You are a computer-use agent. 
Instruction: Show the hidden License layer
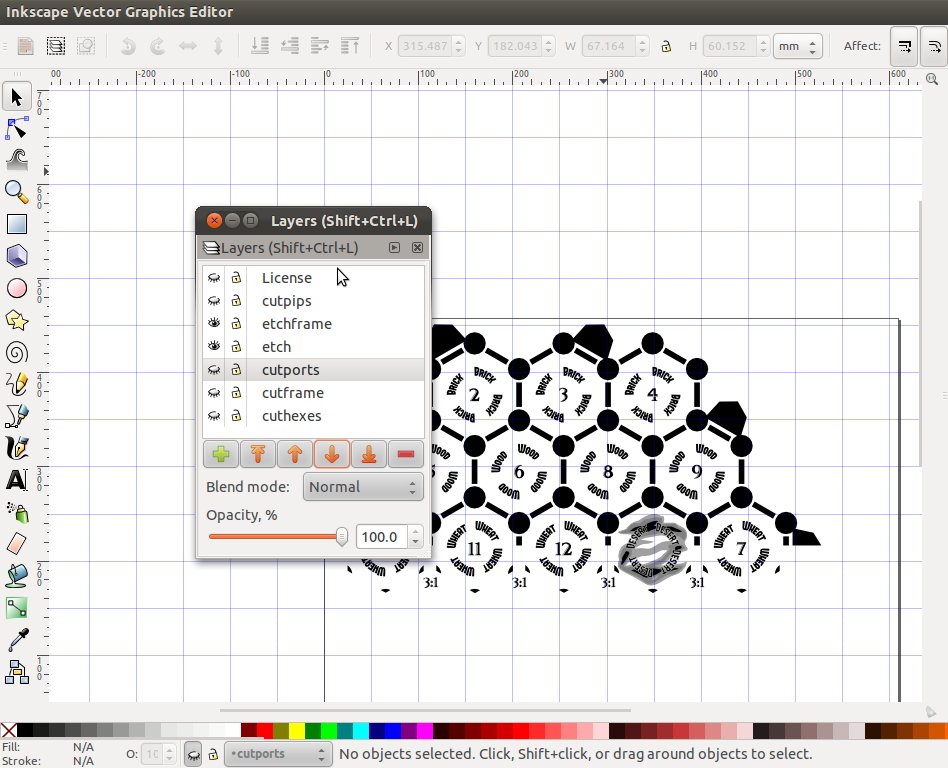pyautogui.click(x=214, y=277)
